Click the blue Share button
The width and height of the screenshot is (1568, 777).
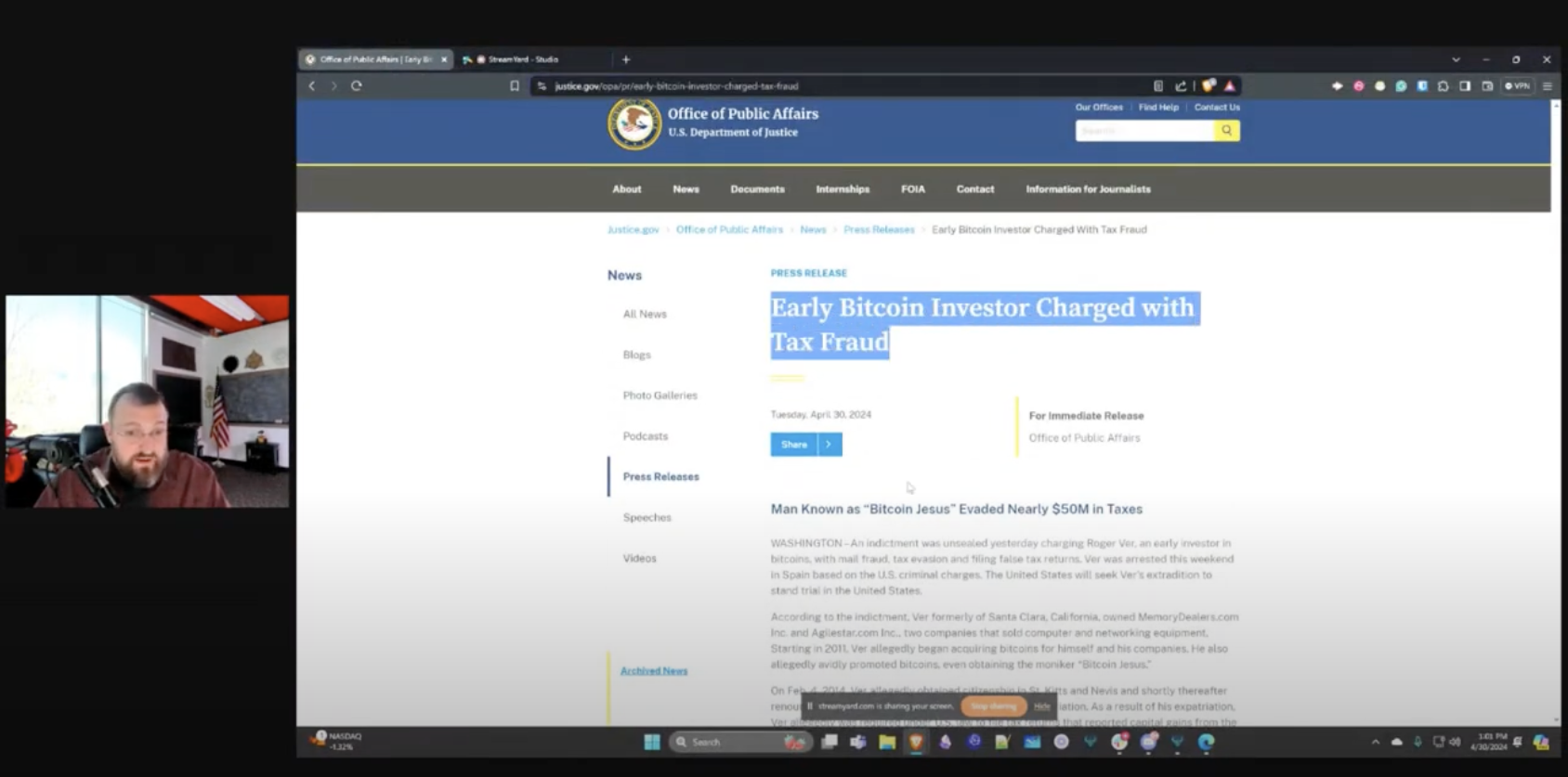click(x=793, y=445)
